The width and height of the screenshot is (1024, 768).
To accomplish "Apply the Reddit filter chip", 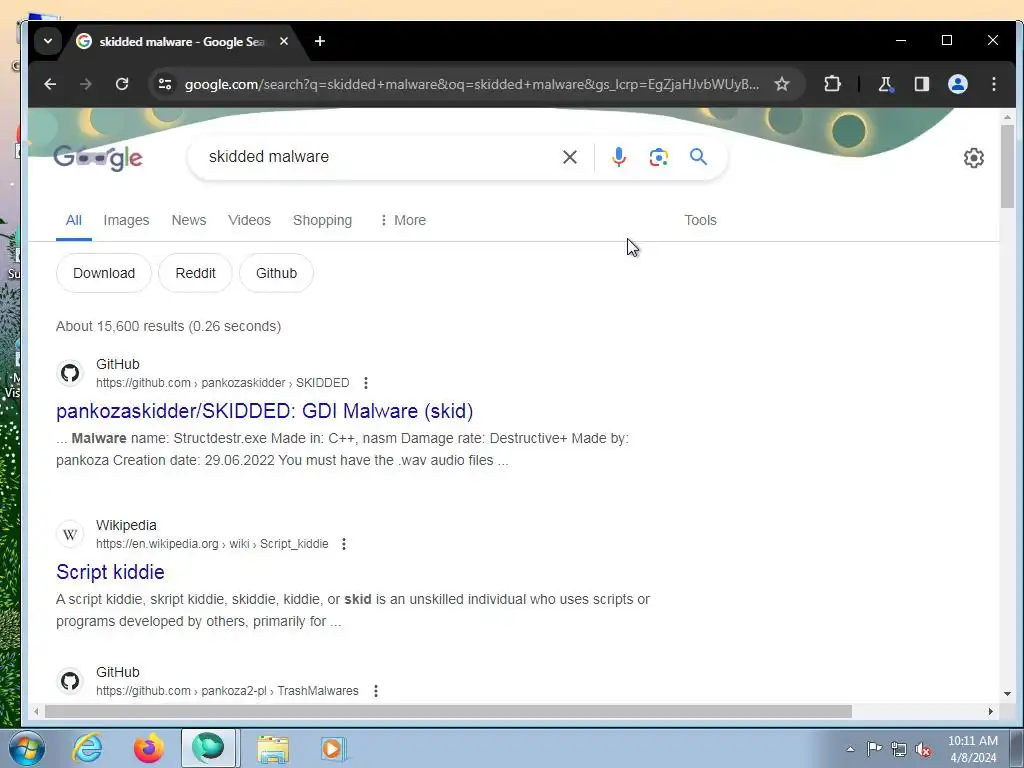I will pos(195,273).
